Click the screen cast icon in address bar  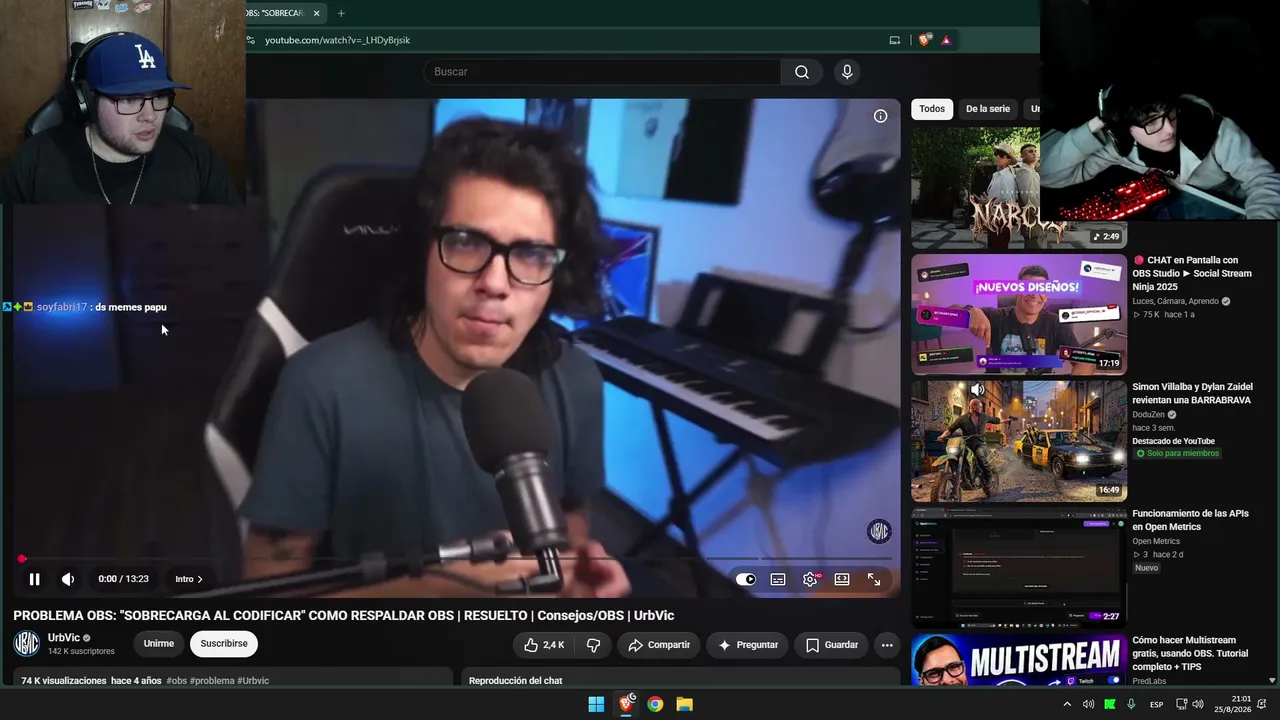coord(894,40)
